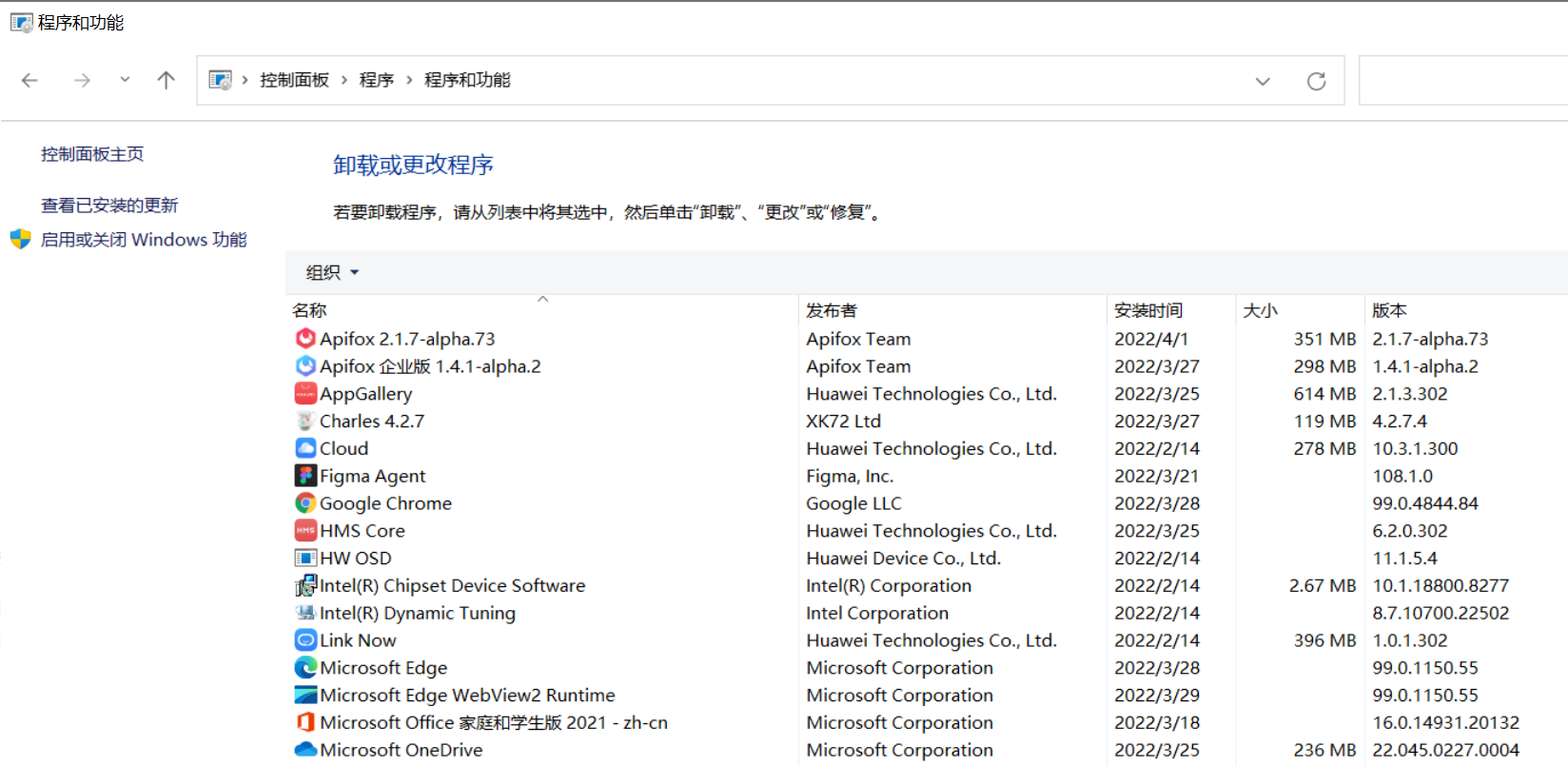Click the Apifox 2.1.7-alpha.73 program icon
Screen dimensions: 1568x766
pyautogui.click(x=305, y=339)
